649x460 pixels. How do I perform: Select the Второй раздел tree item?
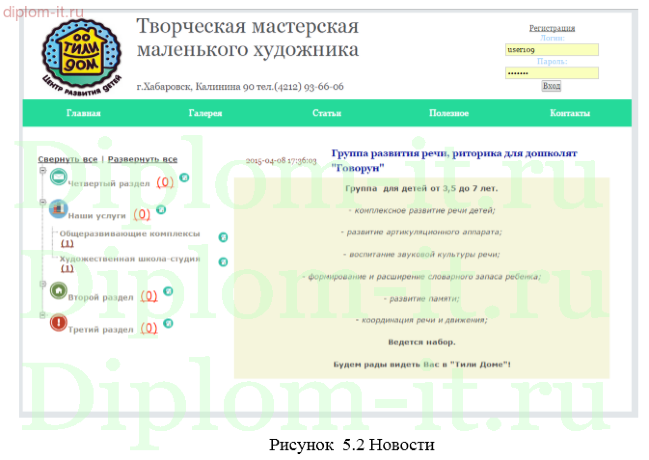click(101, 297)
